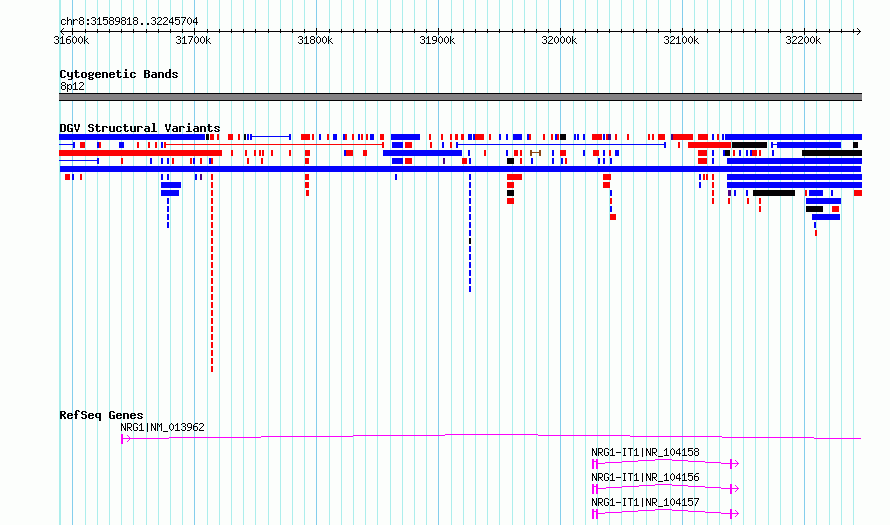Click the black variant bar in second row near 32150k
The width and height of the screenshot is (890, 525).
coord(749,145)
